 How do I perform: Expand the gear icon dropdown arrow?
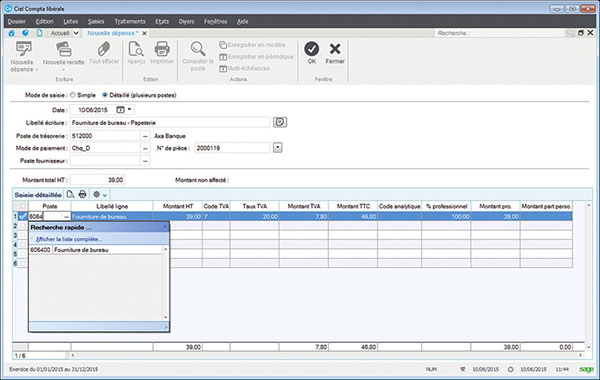pyautogui.click(x=104, y=195)
